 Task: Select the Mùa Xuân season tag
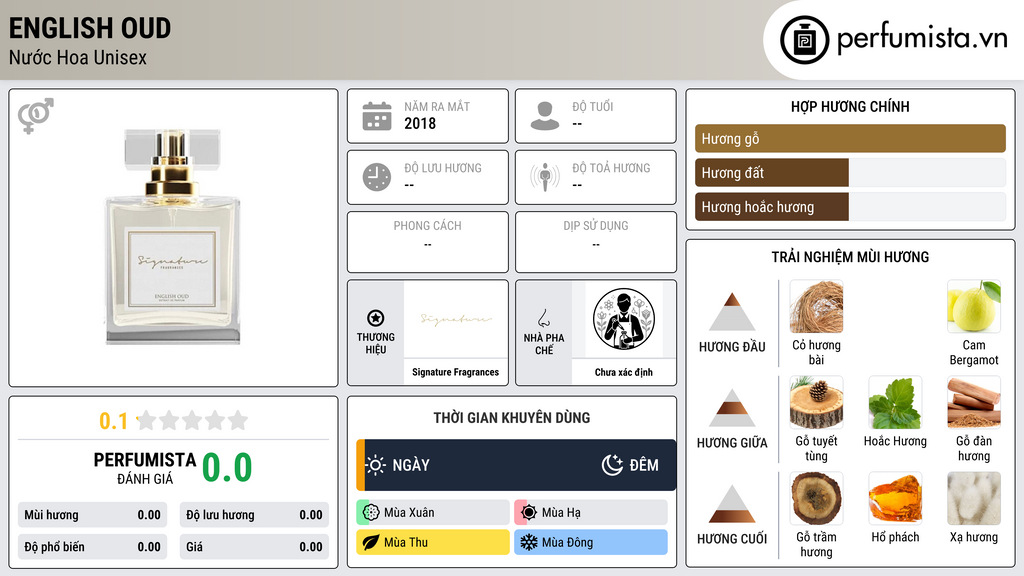[x=432, y=512]
